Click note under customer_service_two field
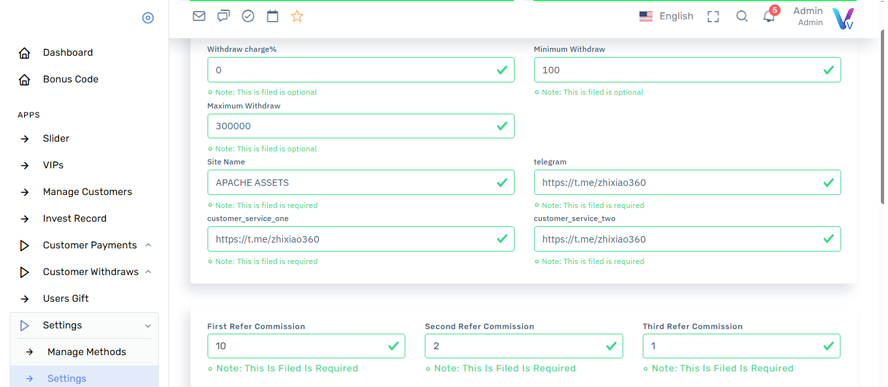Viewport: 888px width, 387px height. tap(589, 261)
